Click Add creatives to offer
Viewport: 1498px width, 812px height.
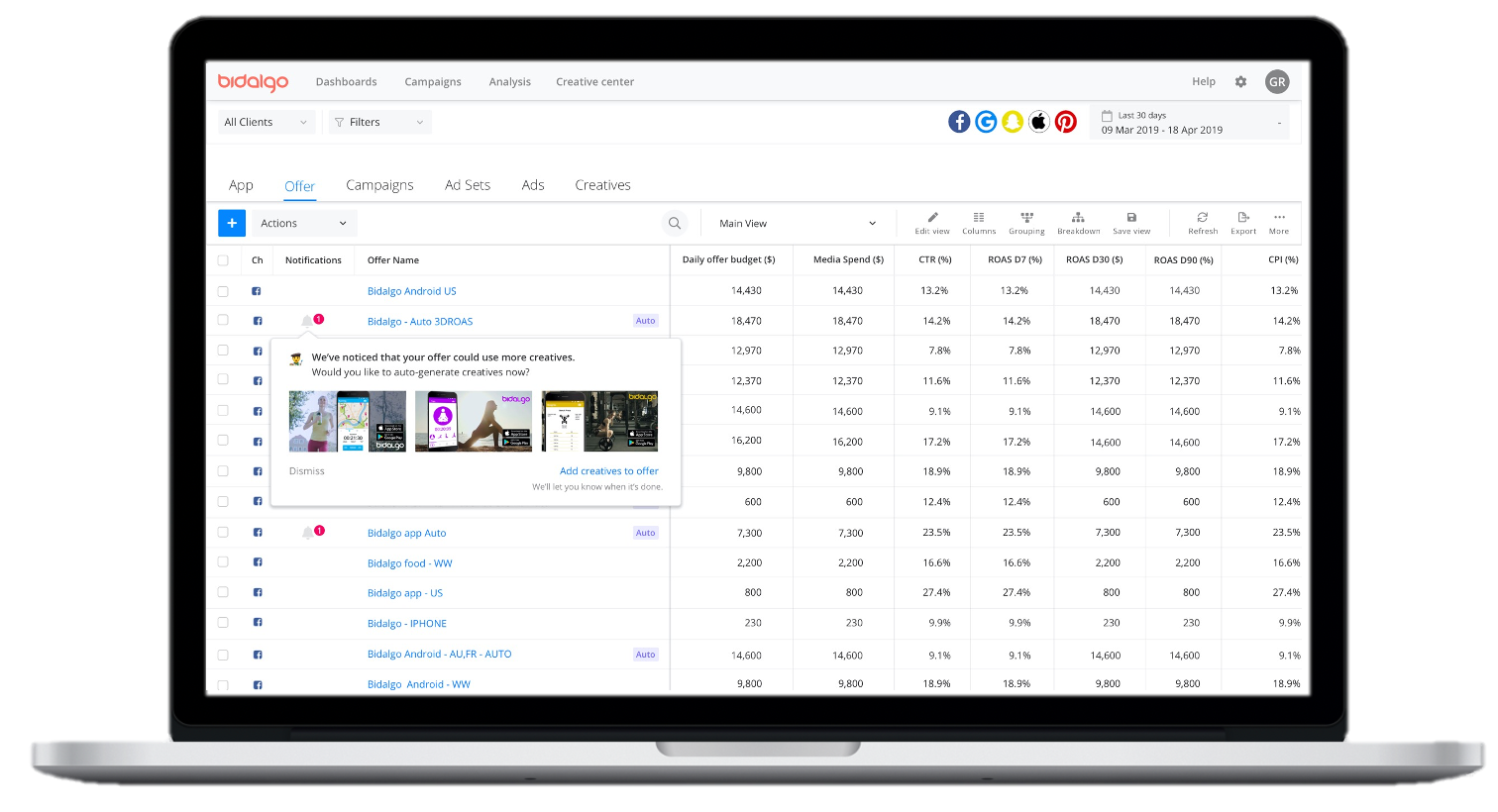pos(609,471)
